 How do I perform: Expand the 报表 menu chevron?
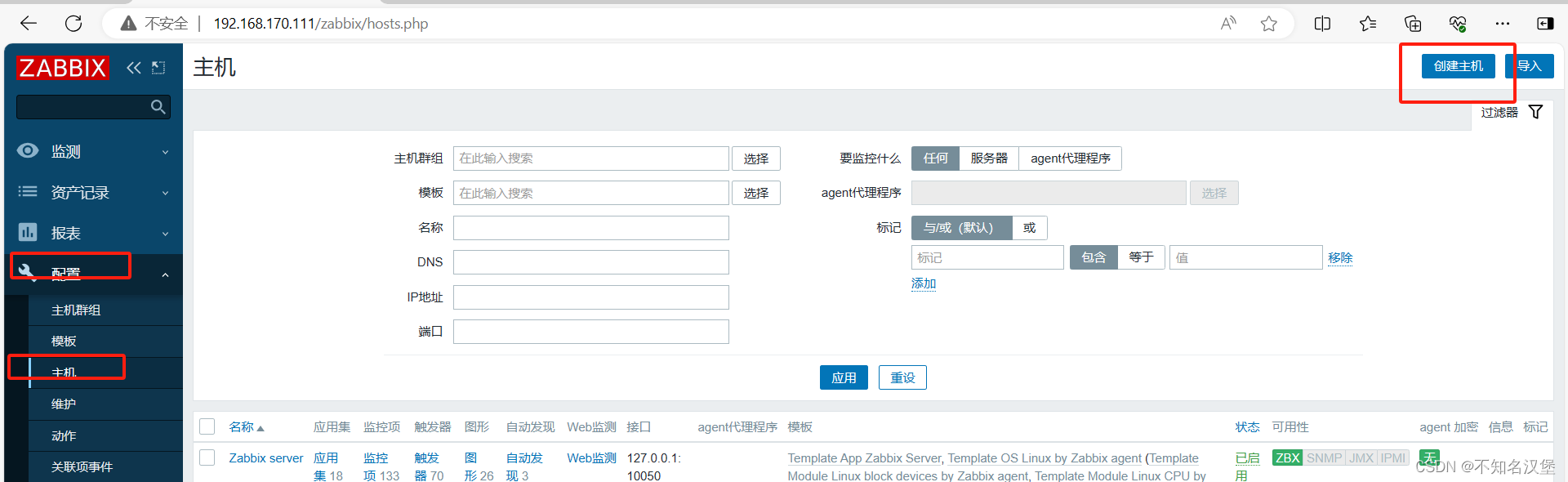(165, 234)
